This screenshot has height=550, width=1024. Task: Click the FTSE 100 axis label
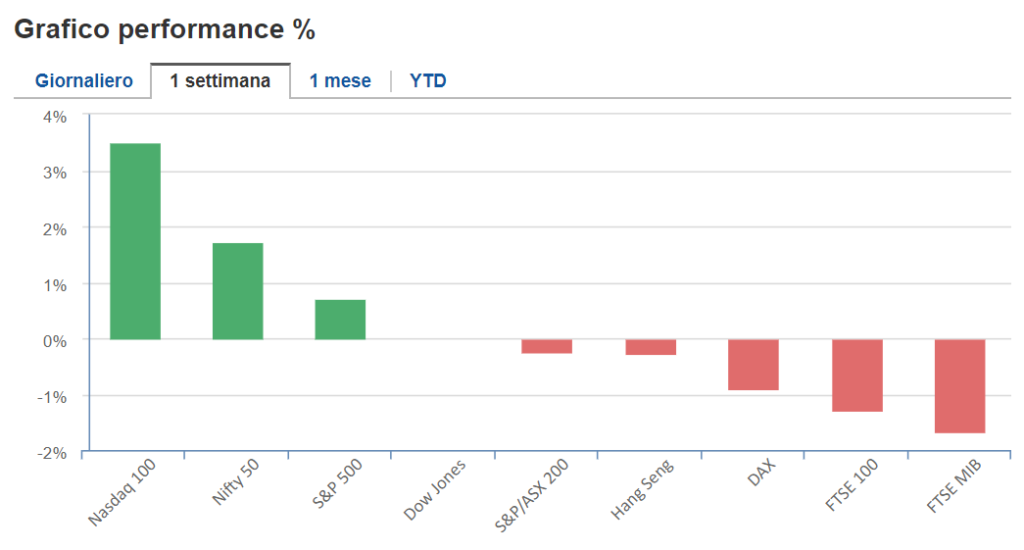pyautogui.click(x=852, y=485)
